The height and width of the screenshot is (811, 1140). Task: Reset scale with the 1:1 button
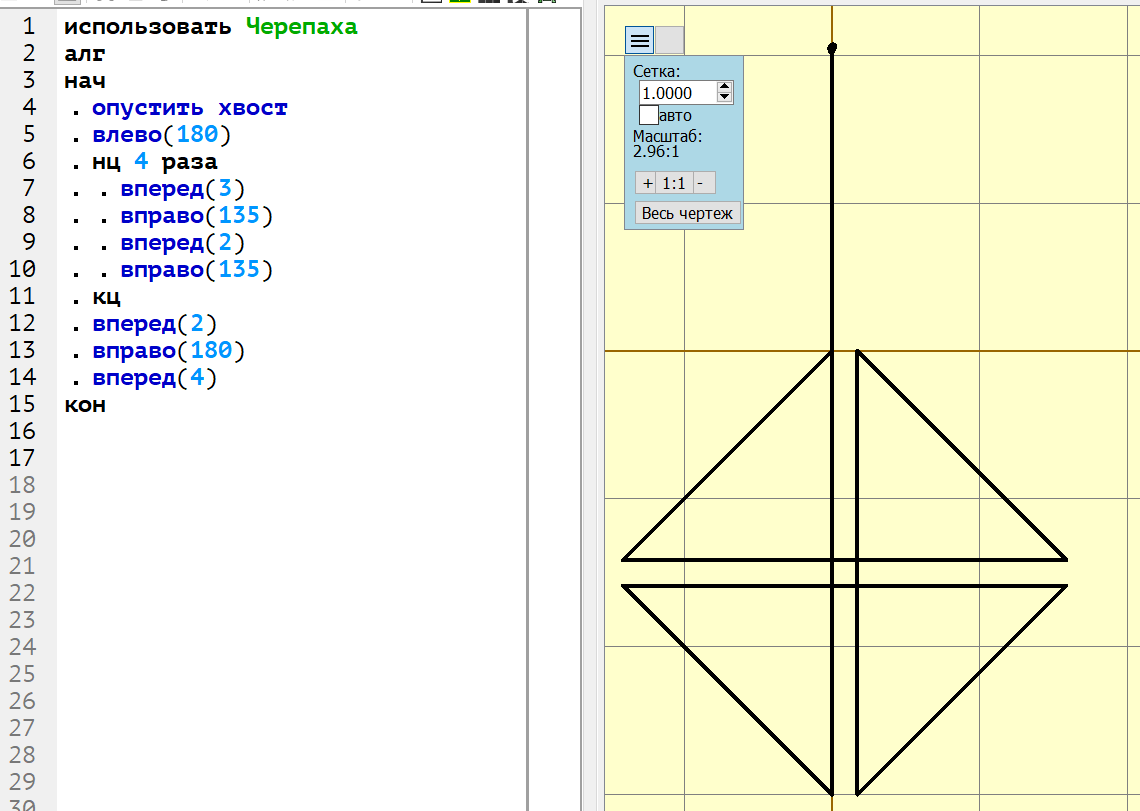click(x=674, y=183)
